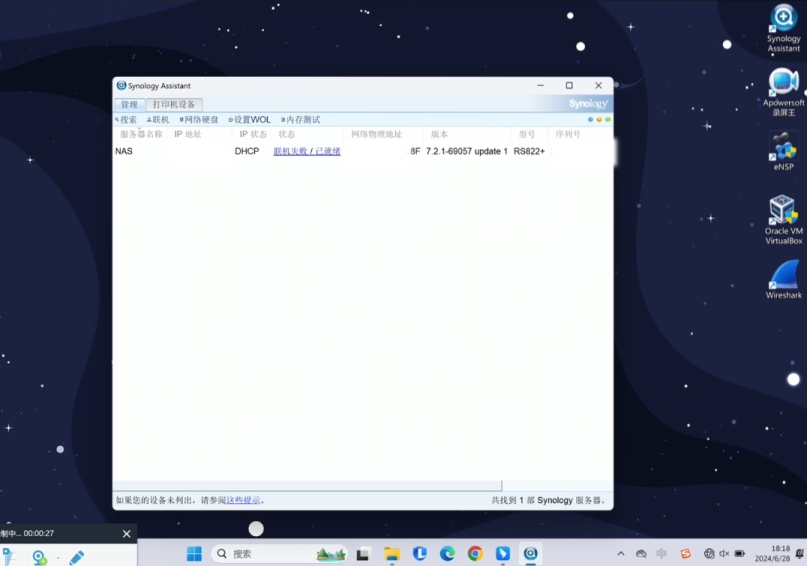
Task: Click the DHCP cell in NAS row
Action: coord(247,151)
